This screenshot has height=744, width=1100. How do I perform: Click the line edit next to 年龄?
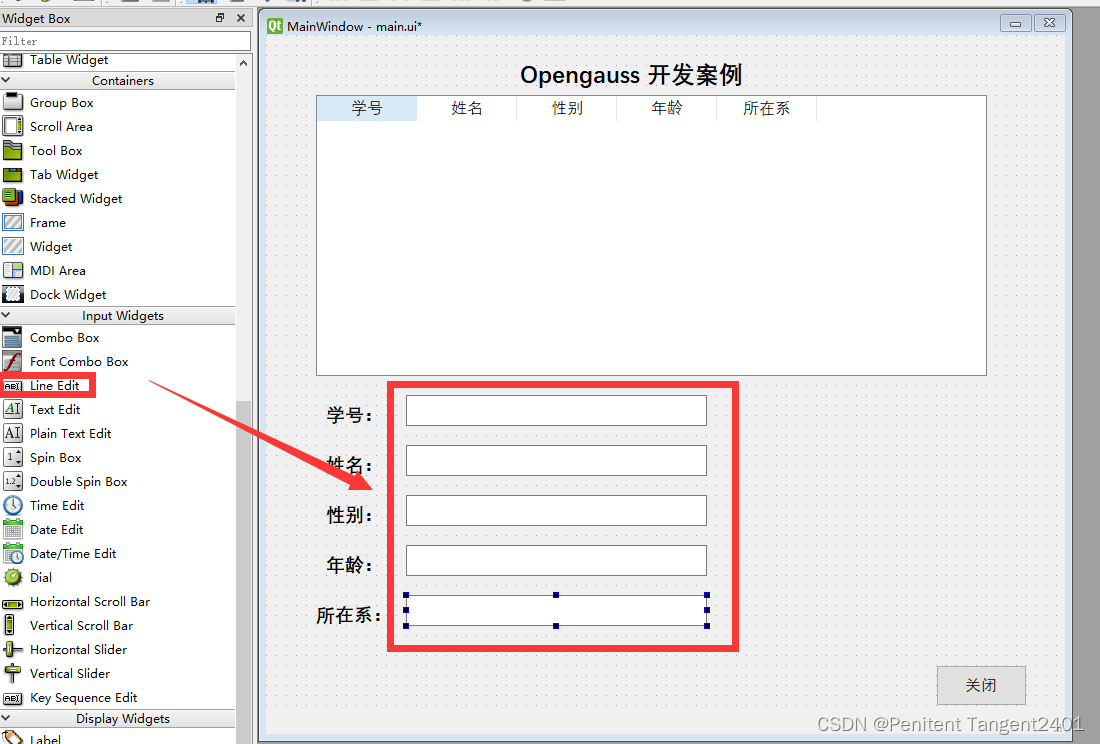click(x=556, y=560)
